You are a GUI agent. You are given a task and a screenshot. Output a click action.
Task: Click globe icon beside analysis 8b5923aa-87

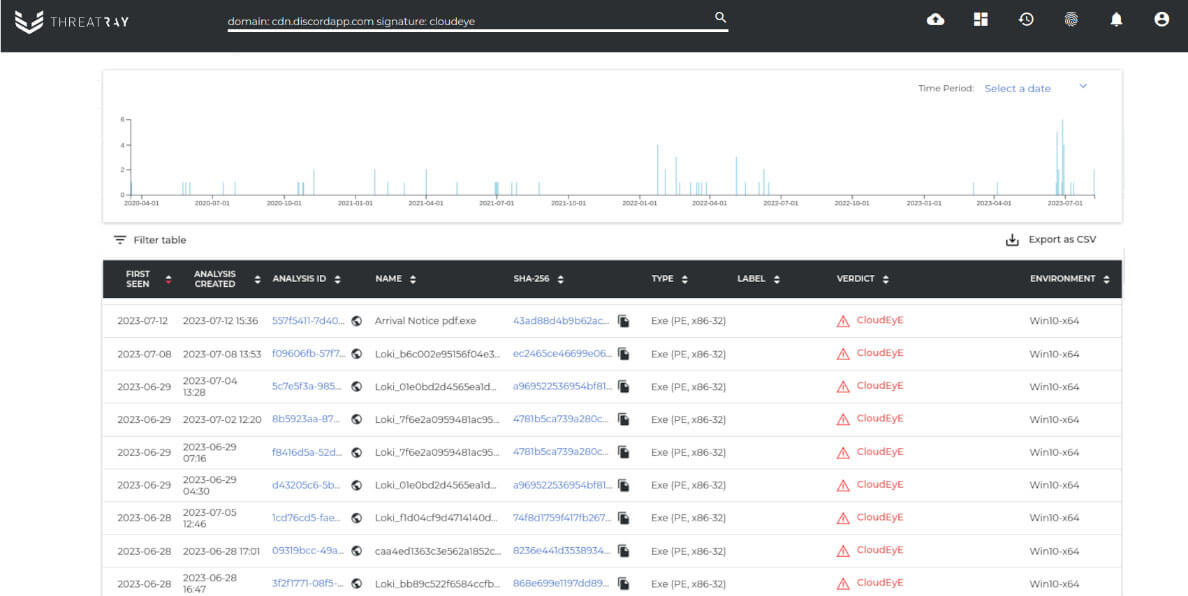point(357,420)
